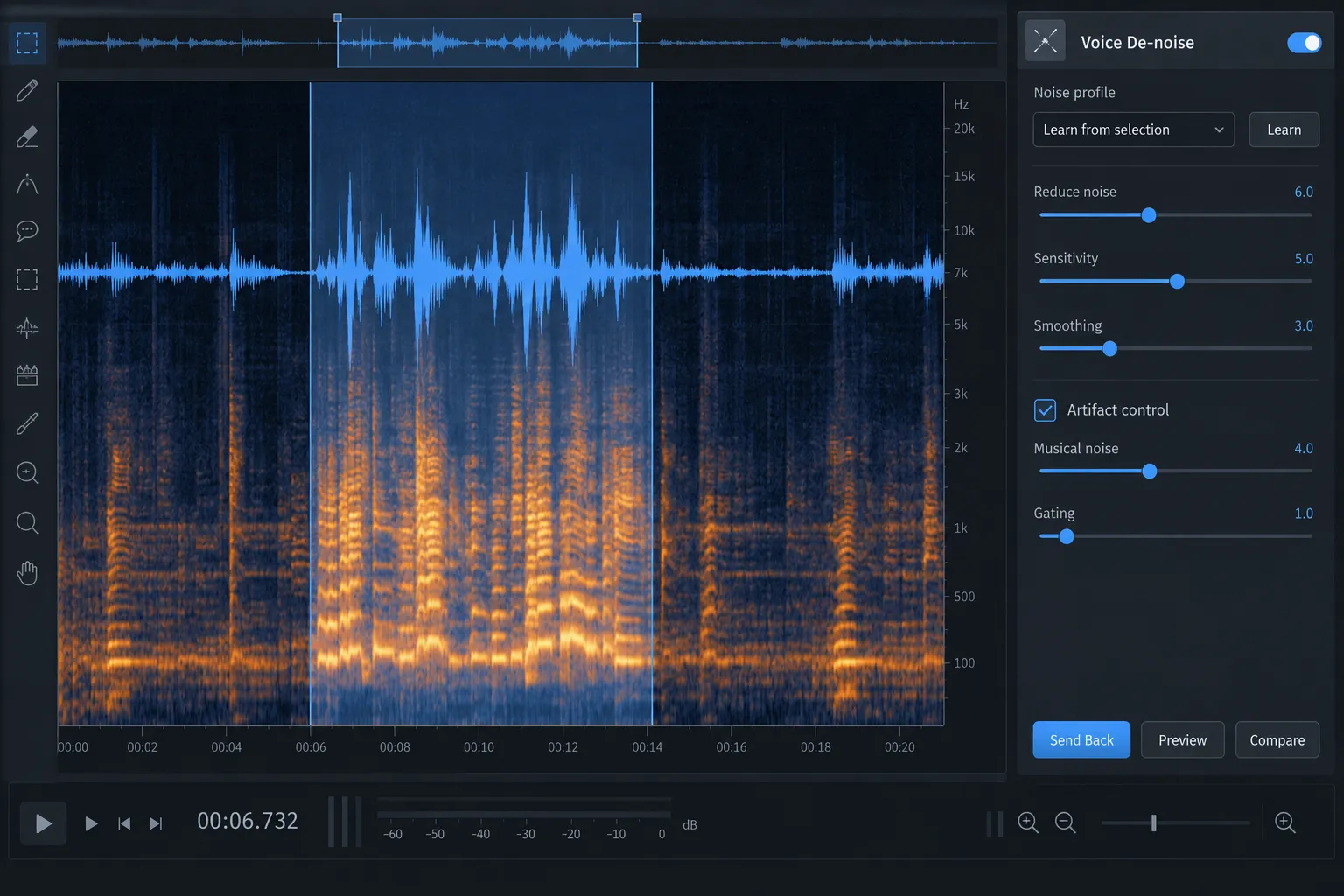Click the zoom-in icon right of zoom slider

click(1284, 822)
